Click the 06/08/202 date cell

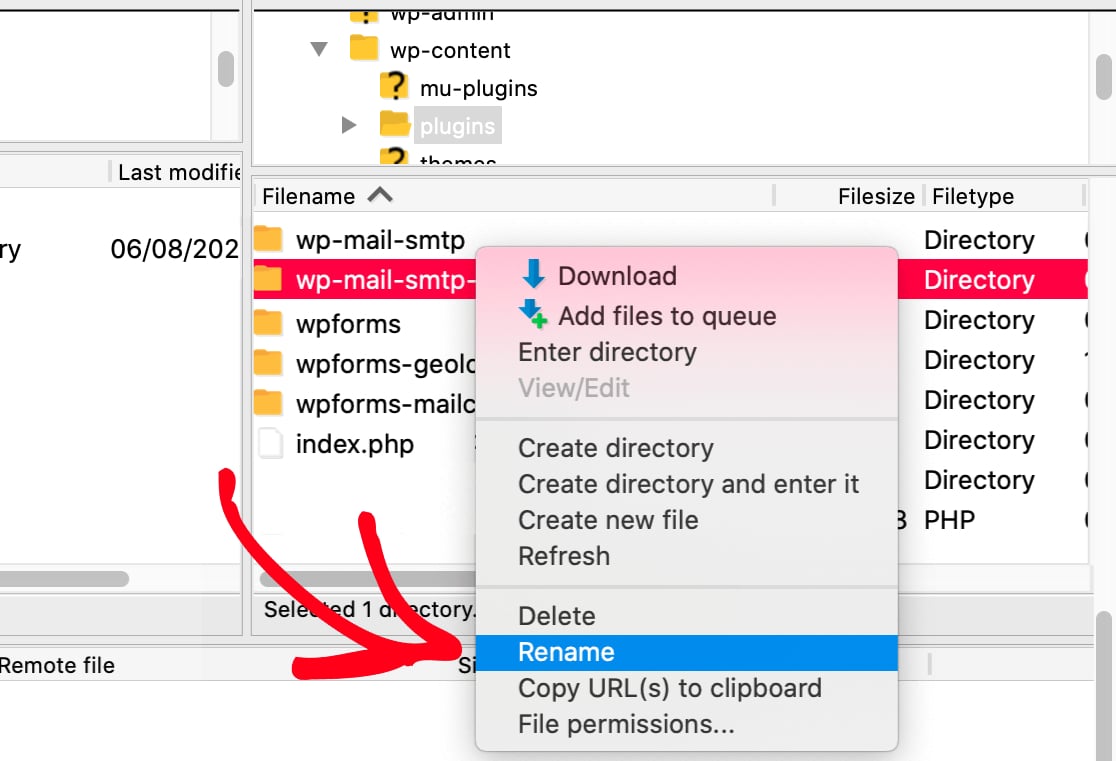pyautogui.click(x=174, y=248)
